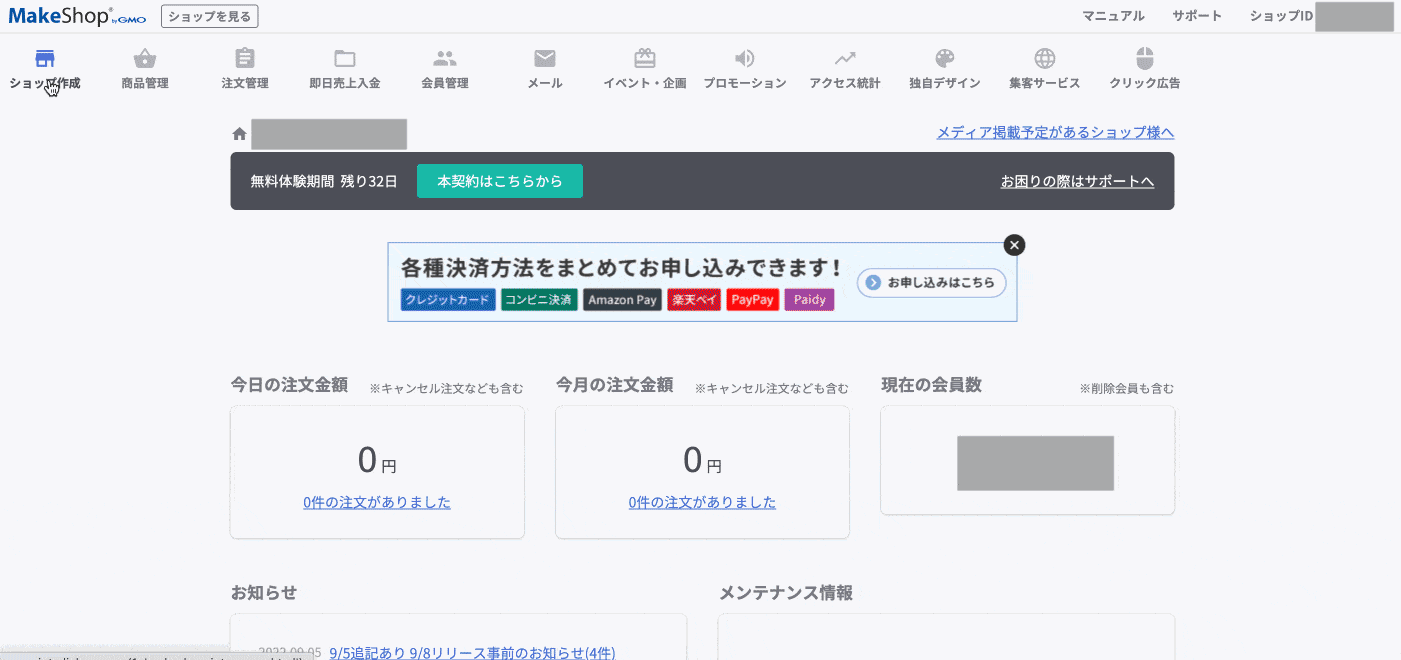Click the 会員管理 (member management) icon
1401x660 pixels.
coord(444,68)
